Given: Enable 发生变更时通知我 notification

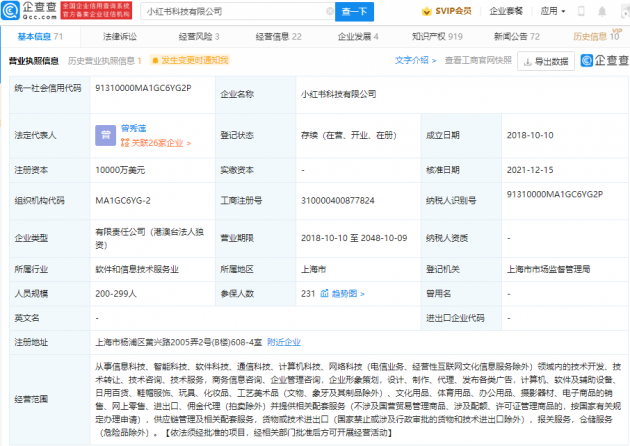Looking at the screenshot, I should 190,60.
